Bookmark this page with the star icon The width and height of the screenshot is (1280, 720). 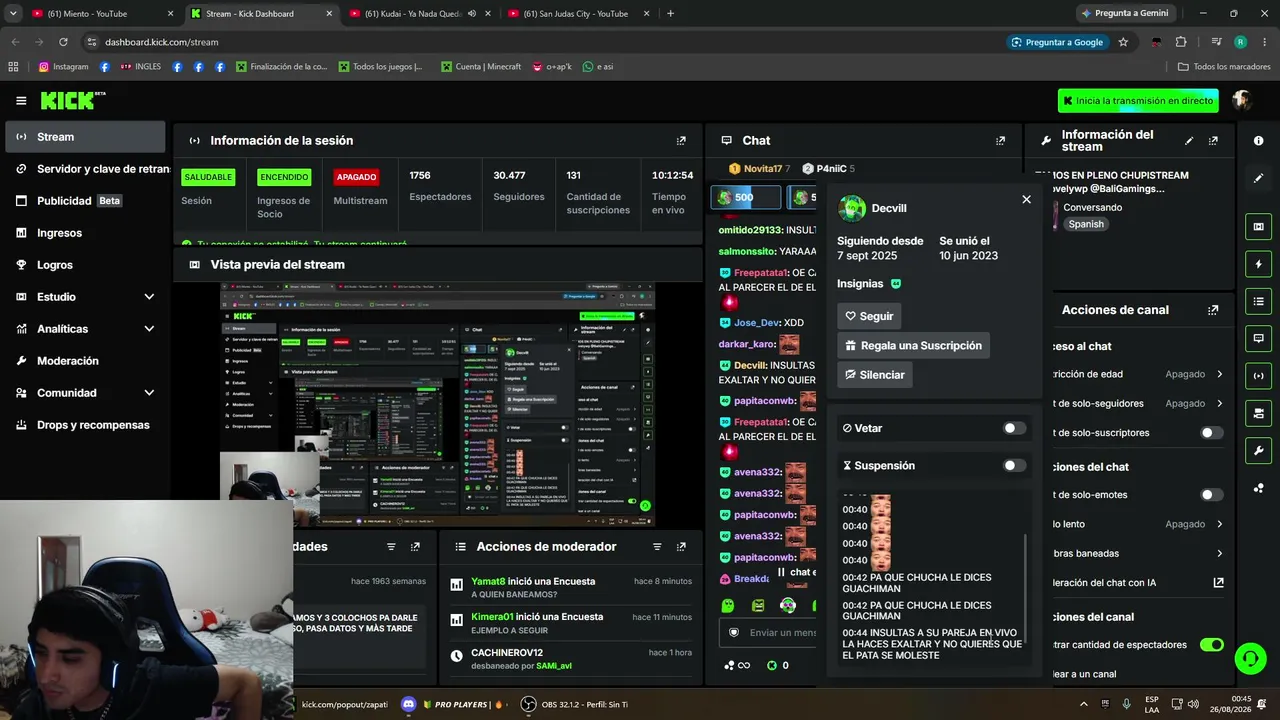coord(1123,42)
